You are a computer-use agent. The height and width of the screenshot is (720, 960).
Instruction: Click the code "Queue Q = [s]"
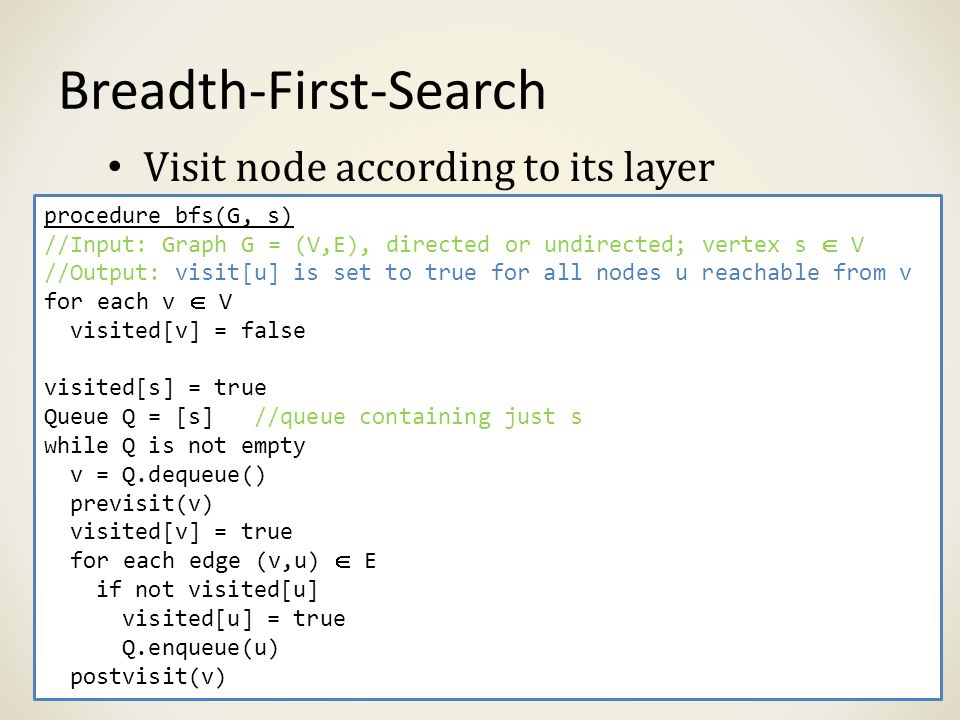[128, 418]
